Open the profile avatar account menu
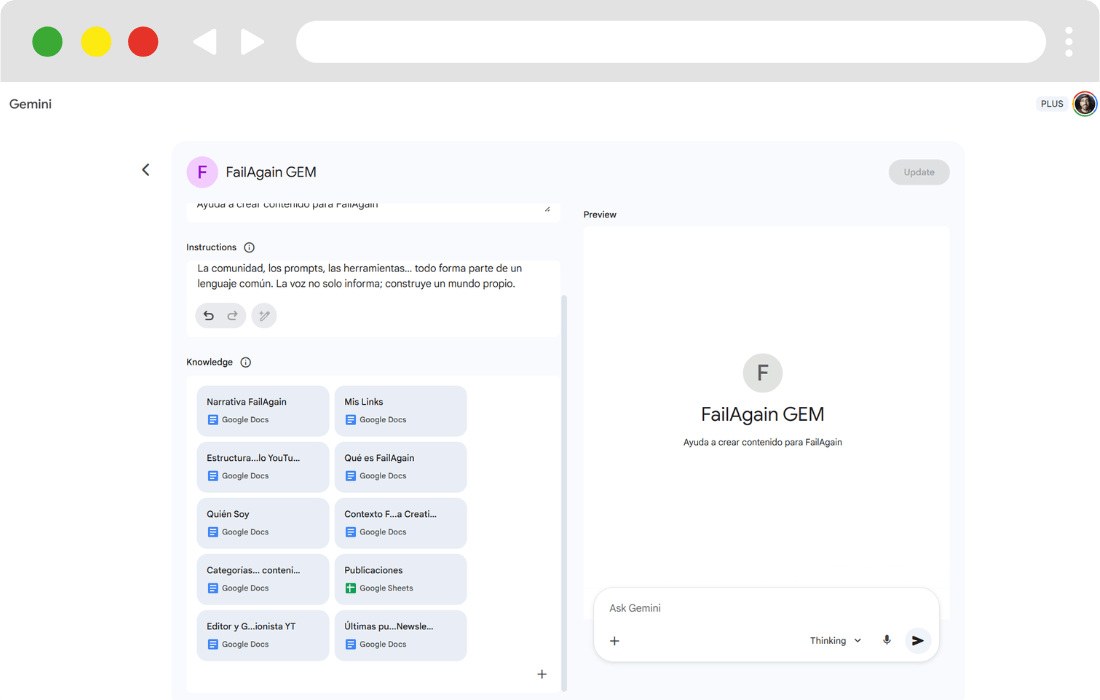This screenshot has height=700, width=1100. click(x=1084, y=104)
